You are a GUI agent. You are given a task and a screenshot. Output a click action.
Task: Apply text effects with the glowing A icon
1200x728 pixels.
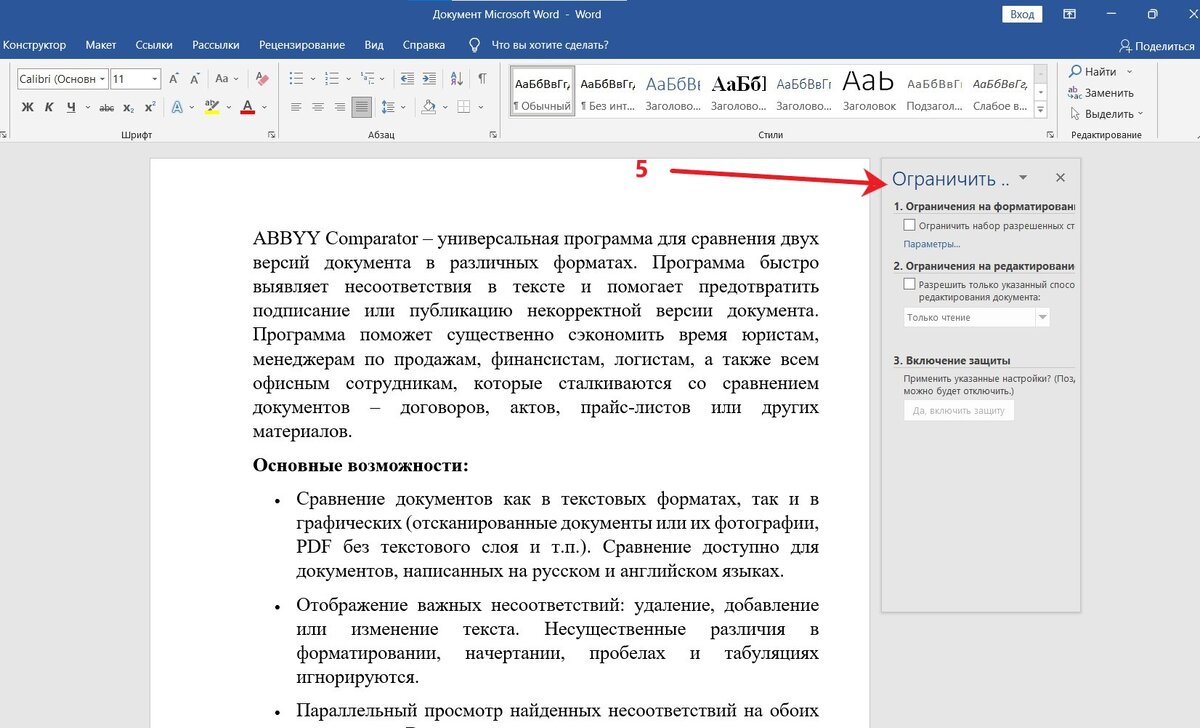point(177,107)
